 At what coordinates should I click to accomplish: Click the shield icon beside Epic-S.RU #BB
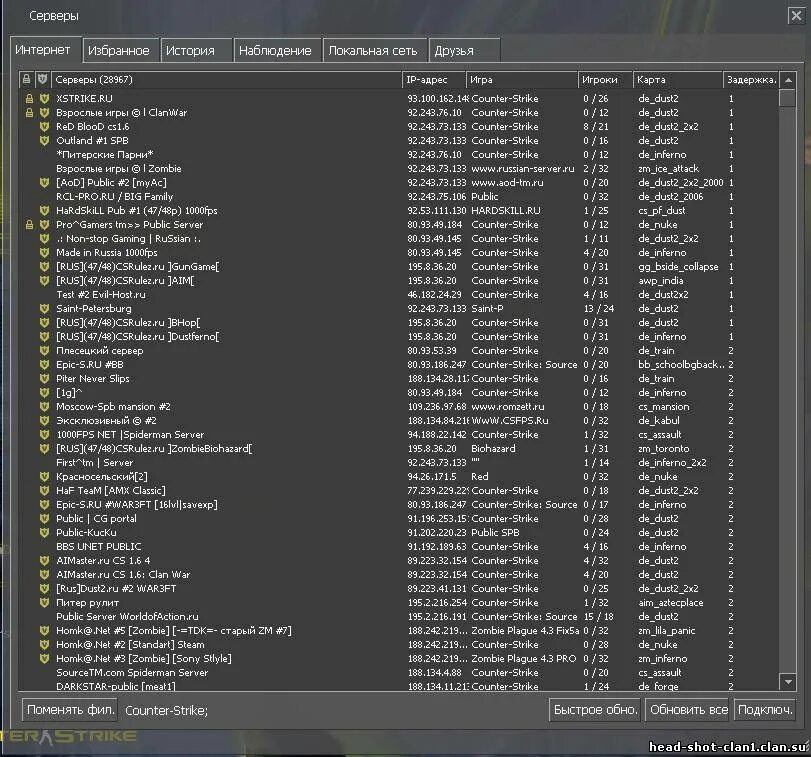[x=44, y=364]
